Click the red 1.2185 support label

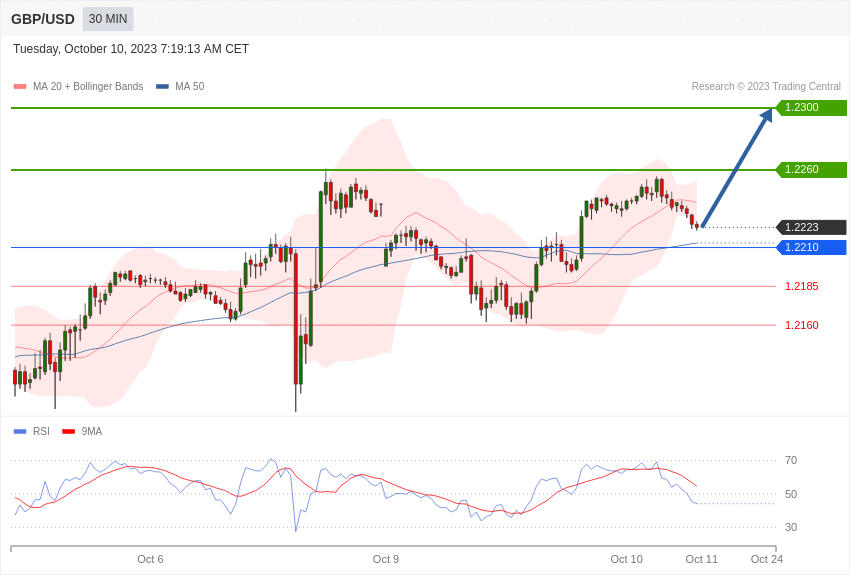coord(802,286)
